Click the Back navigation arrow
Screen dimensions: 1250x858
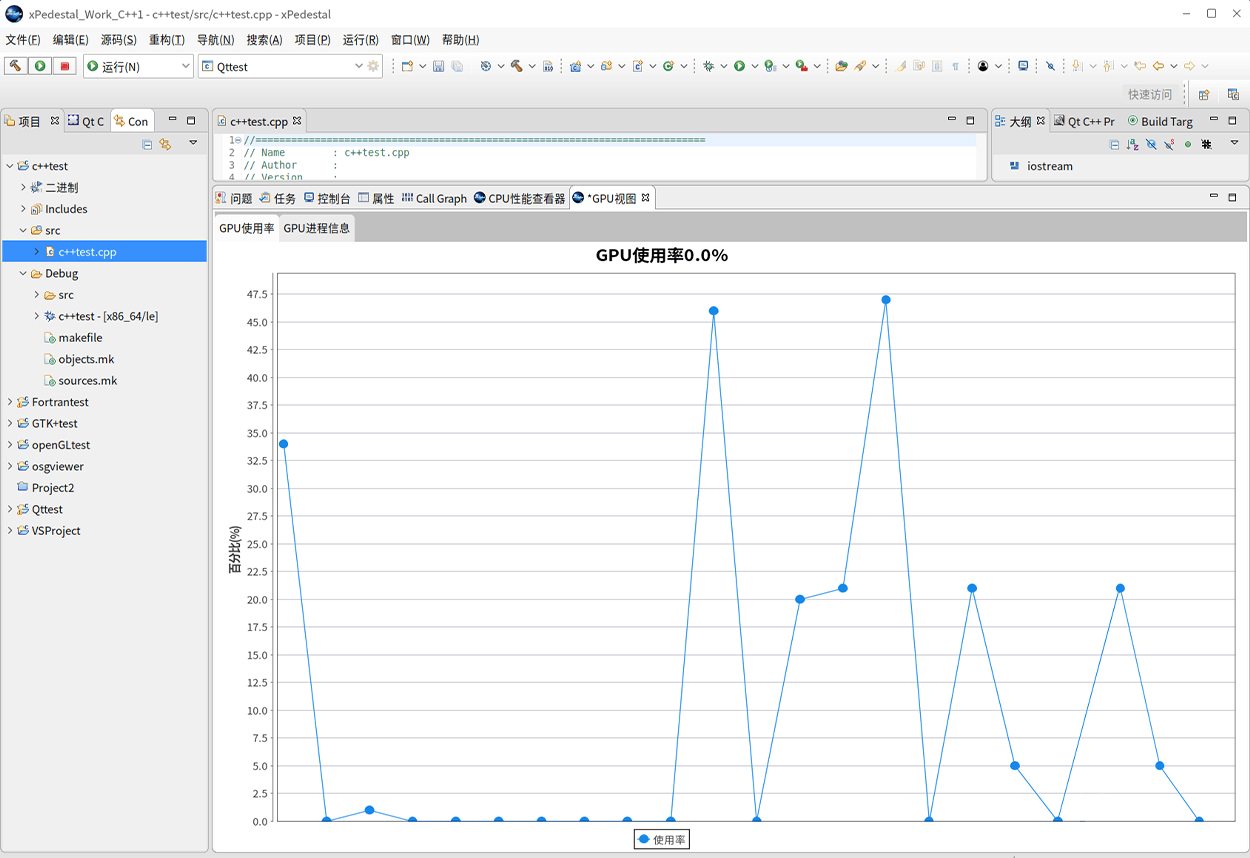pos(1158,66)
